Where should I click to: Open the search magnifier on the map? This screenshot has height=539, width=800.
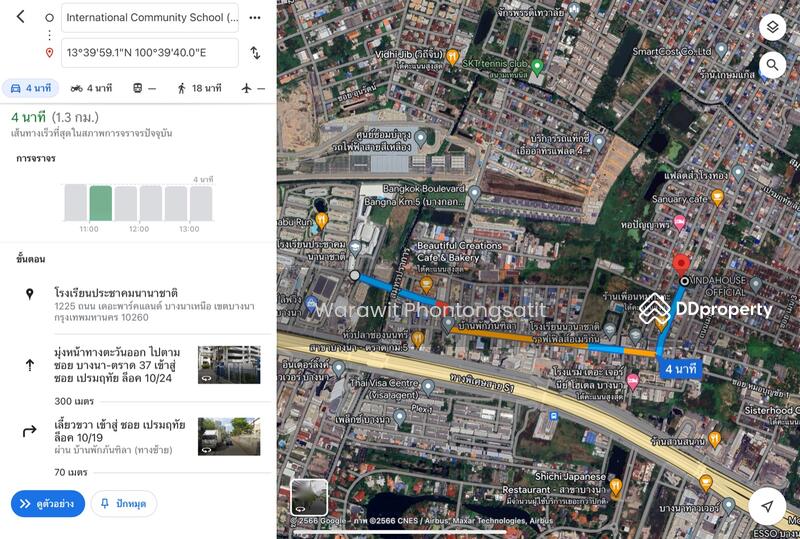[x=772, y=65]
